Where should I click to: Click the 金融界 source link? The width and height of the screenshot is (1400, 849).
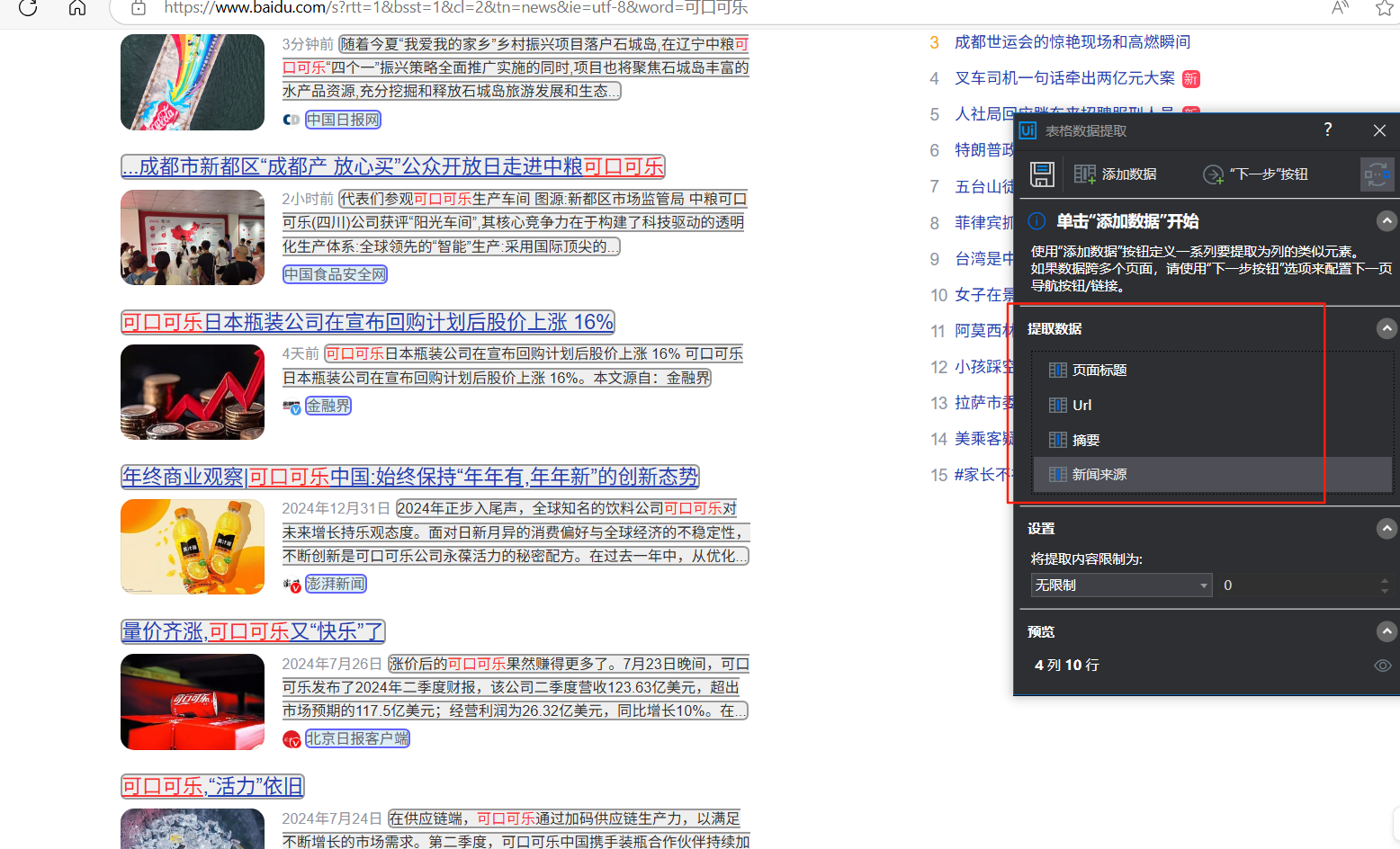[328, 406]
